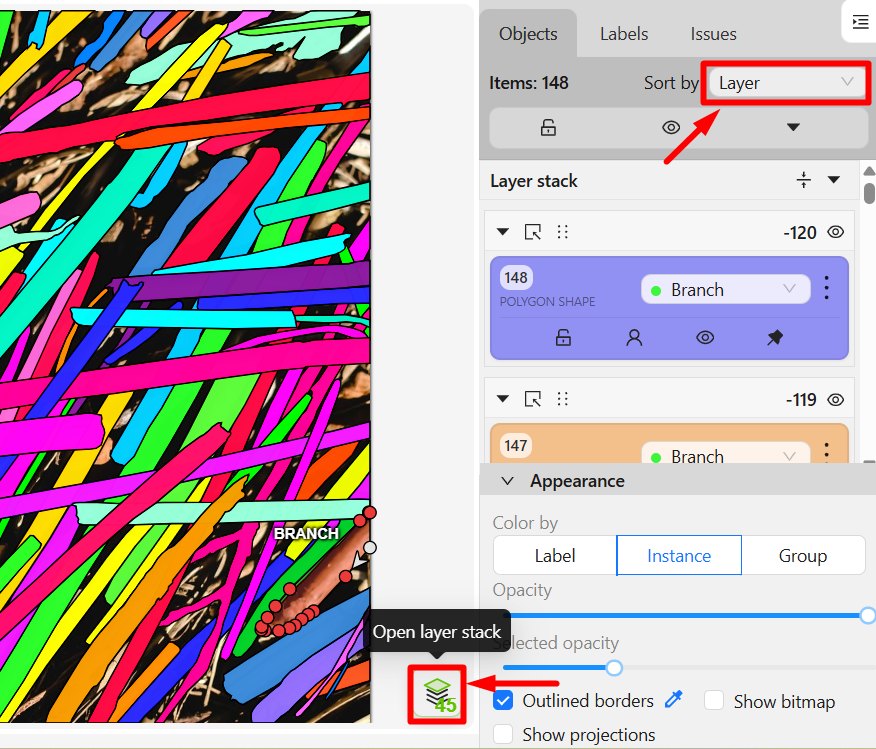Select object 148 ID badge
Screen dimensions: 876x749
(516, 278)
